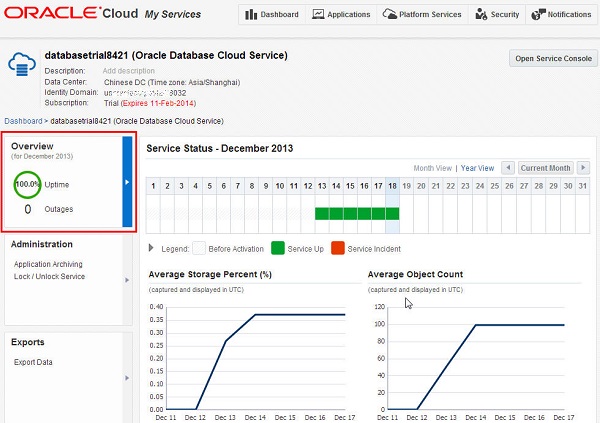Screen dimensions: 600x423
Task: Click Add description field
Action: point(129,71)
